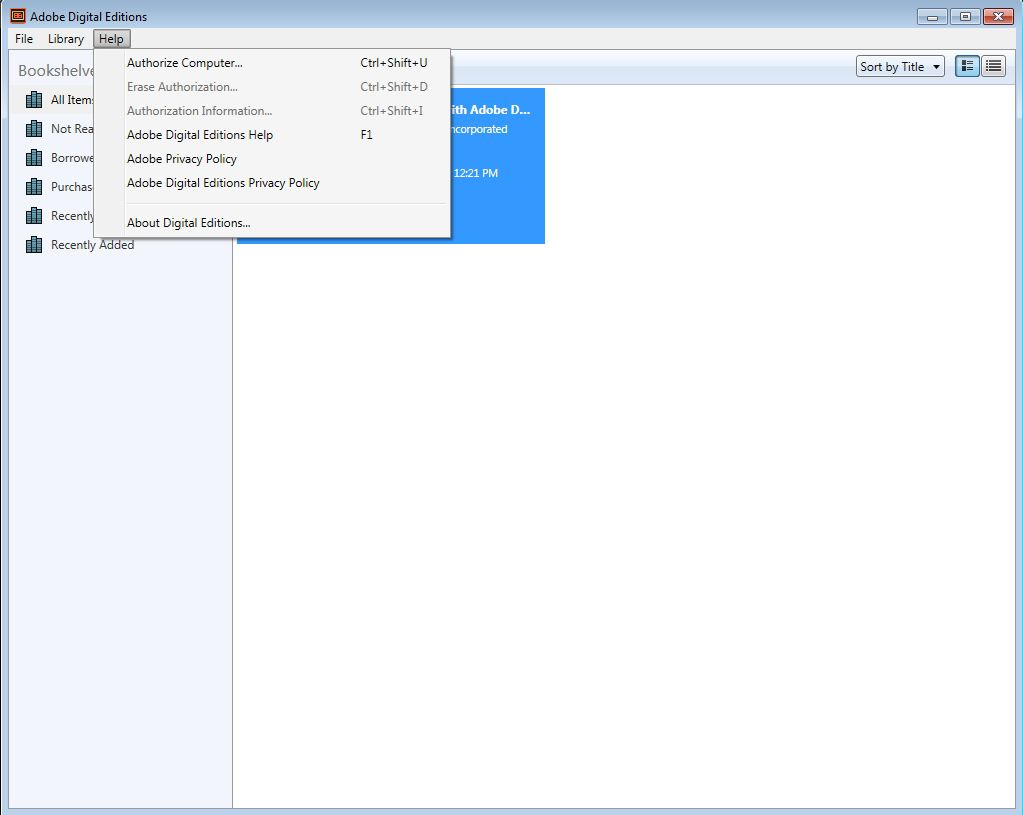The image size is (1023, 815).
Task: Switch to thumbnail detail view
Action: coord(968,66)
